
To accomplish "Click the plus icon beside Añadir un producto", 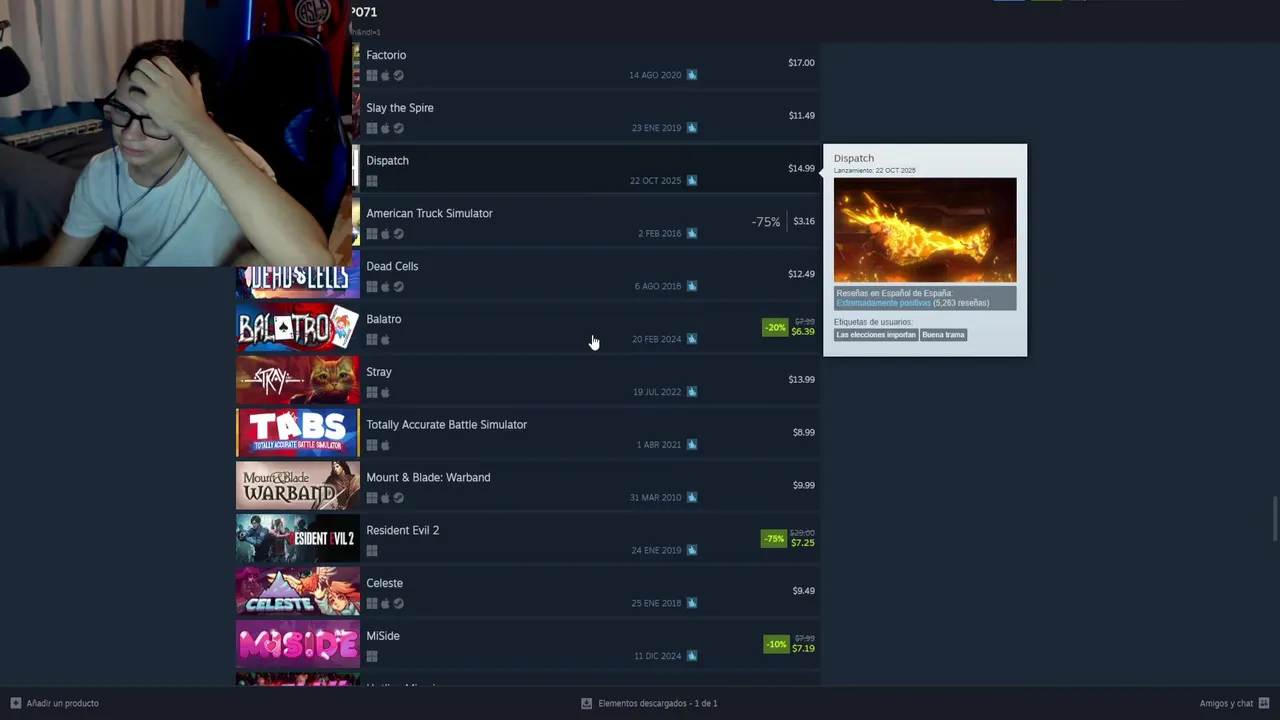I will [15, 703].
